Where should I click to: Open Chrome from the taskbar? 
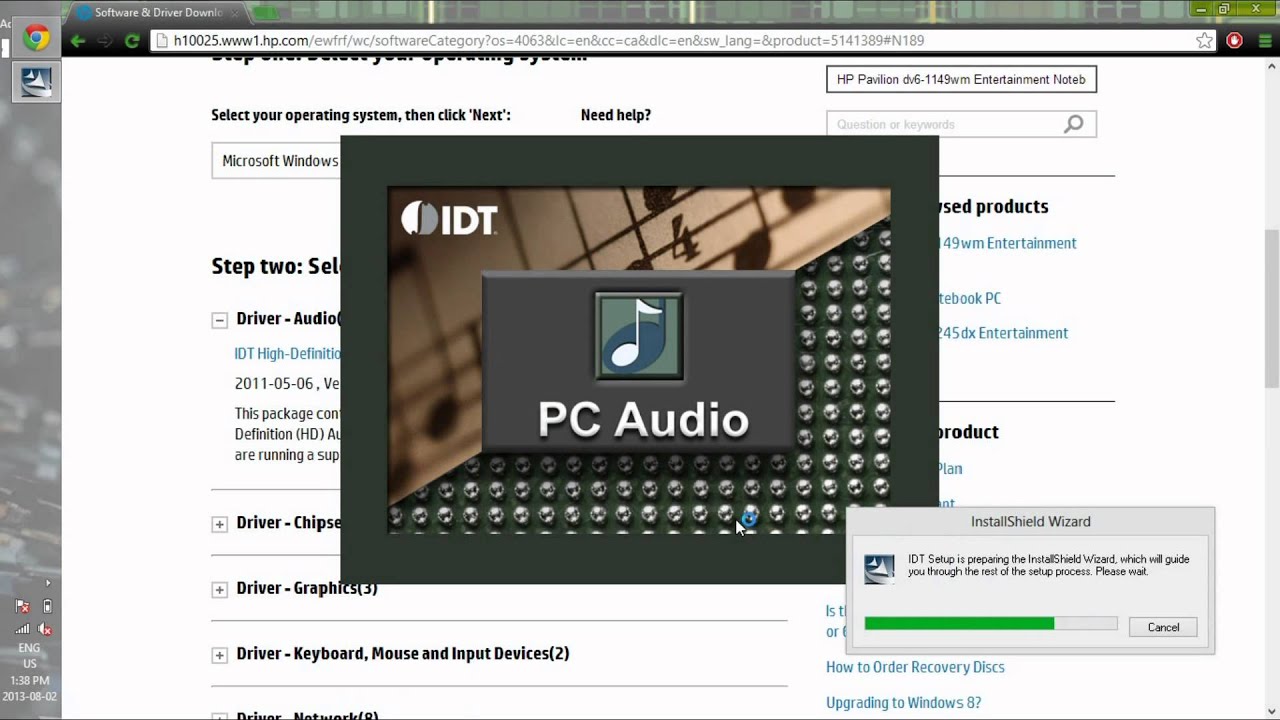click(x=37, y=39)
